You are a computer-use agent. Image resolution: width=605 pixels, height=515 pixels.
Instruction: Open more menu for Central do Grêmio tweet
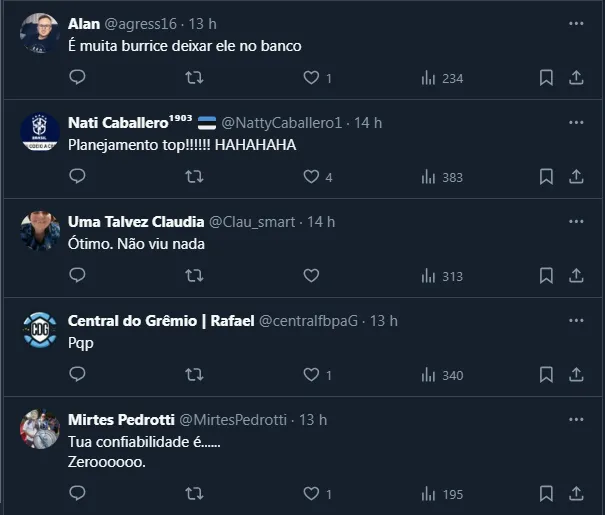click(576, 320)
